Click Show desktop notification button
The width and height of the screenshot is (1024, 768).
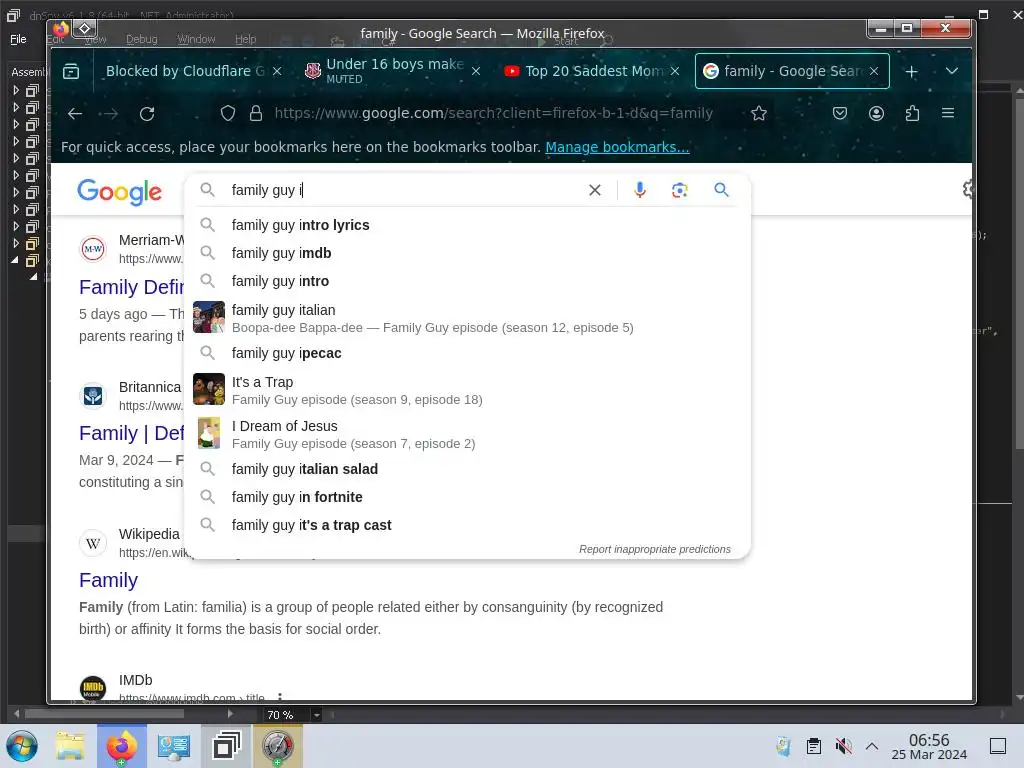click(998, 746)
